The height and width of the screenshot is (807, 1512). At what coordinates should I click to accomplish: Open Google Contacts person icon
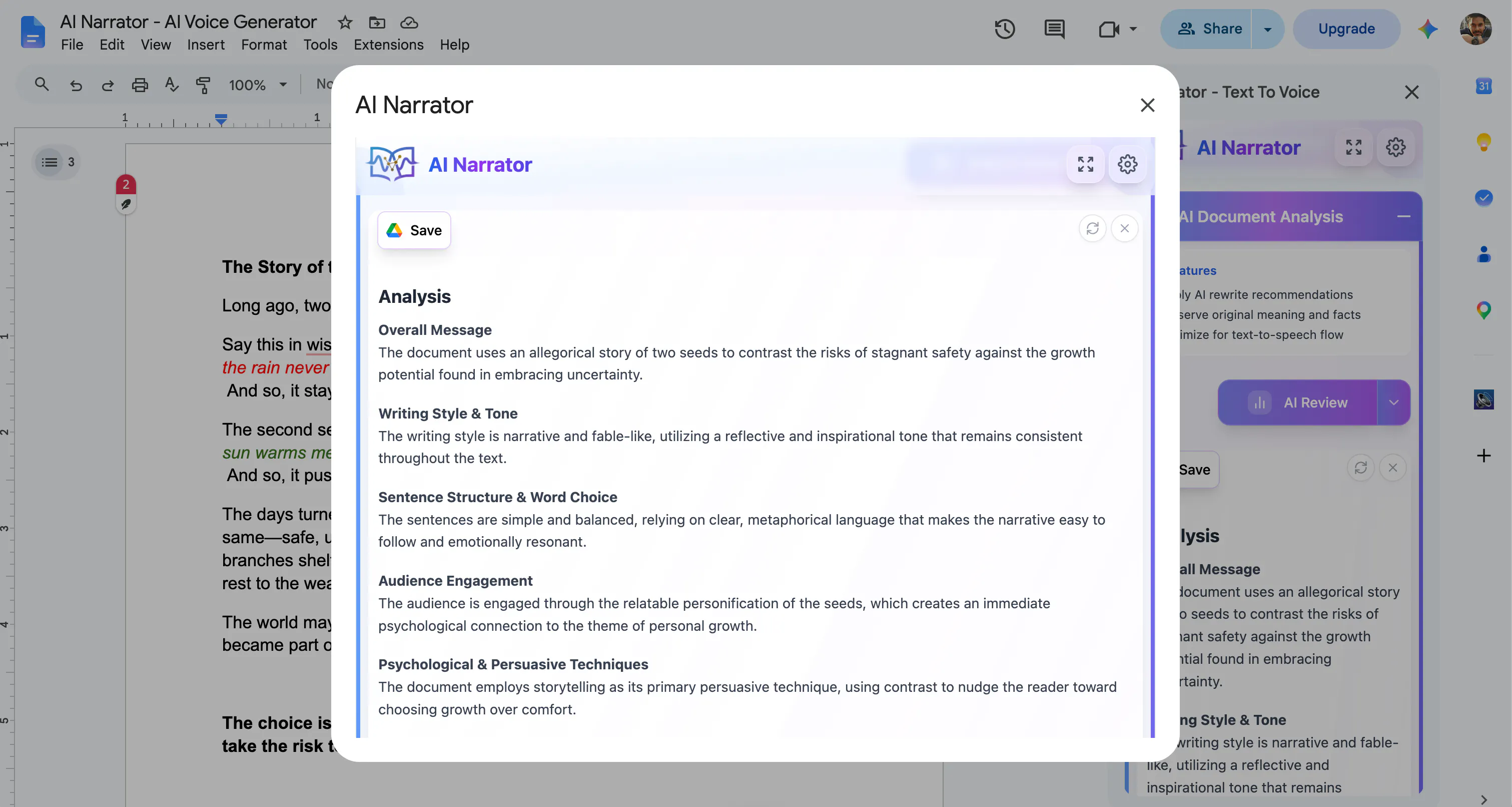1484,254
